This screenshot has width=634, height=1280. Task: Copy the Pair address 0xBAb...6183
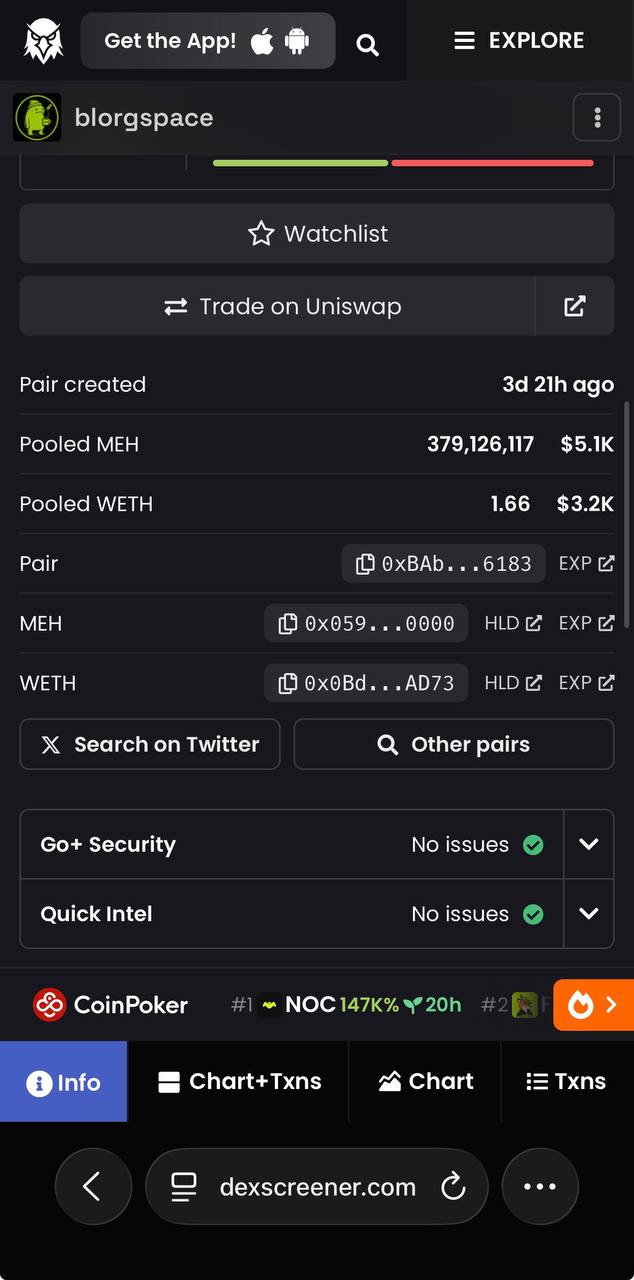pos(443,563)
